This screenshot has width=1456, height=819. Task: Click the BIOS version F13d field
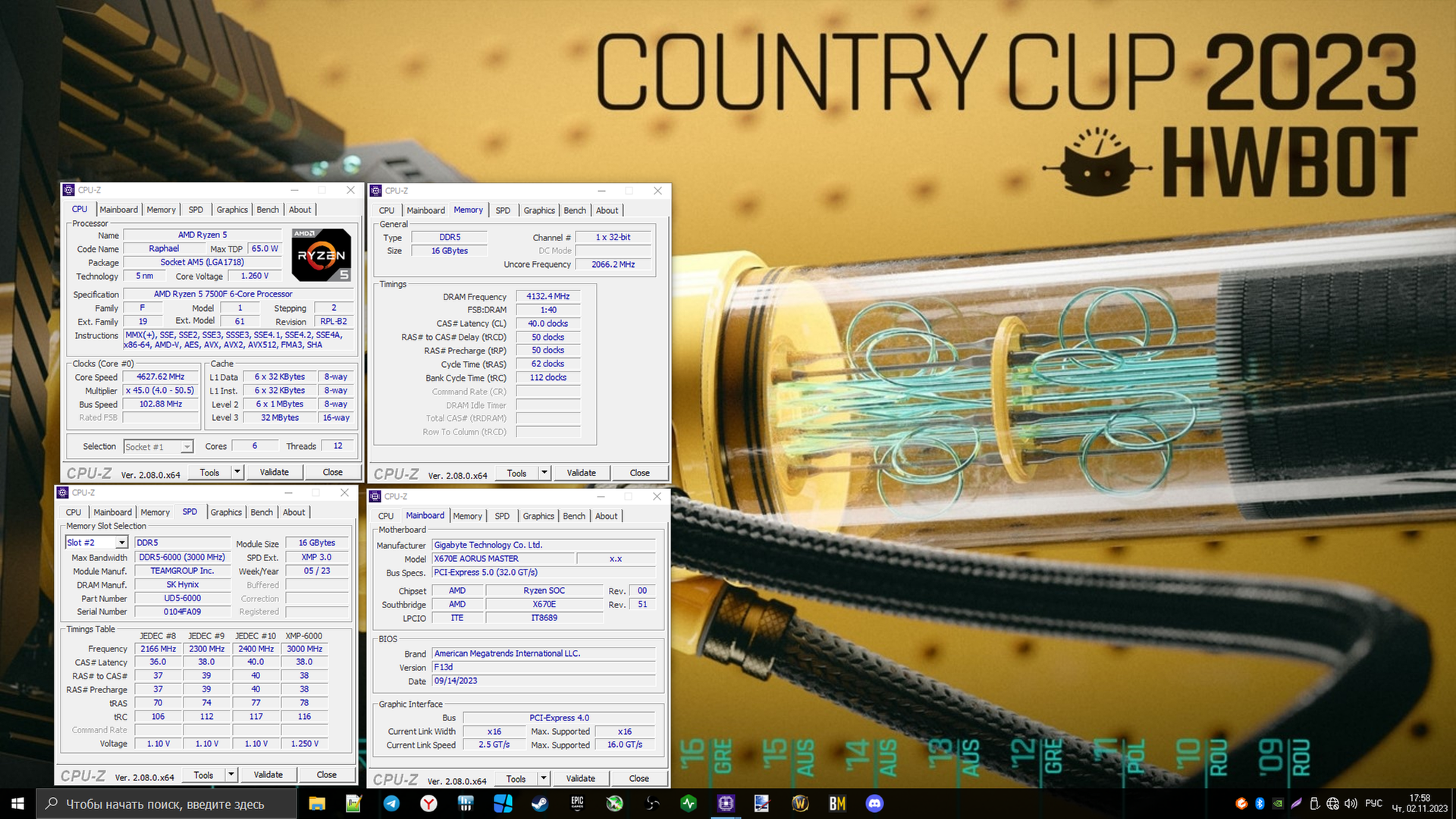[x=543, y=667]
